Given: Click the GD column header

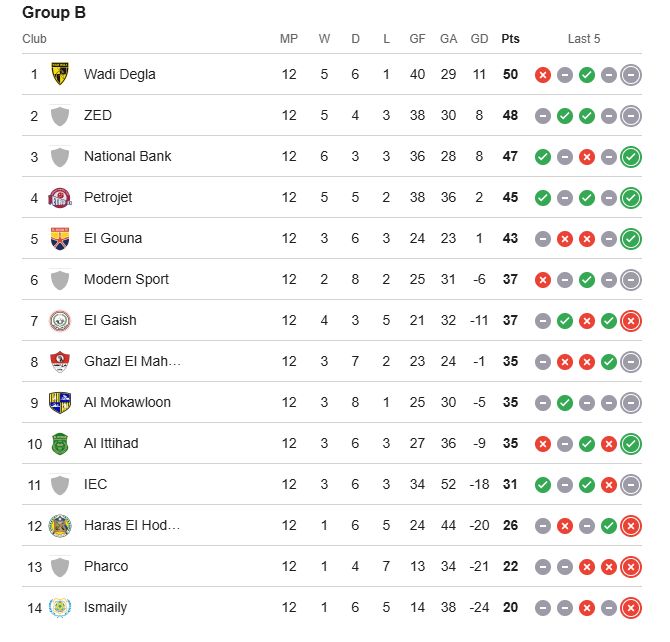Looking at the screenshot, I should [479, 39].
